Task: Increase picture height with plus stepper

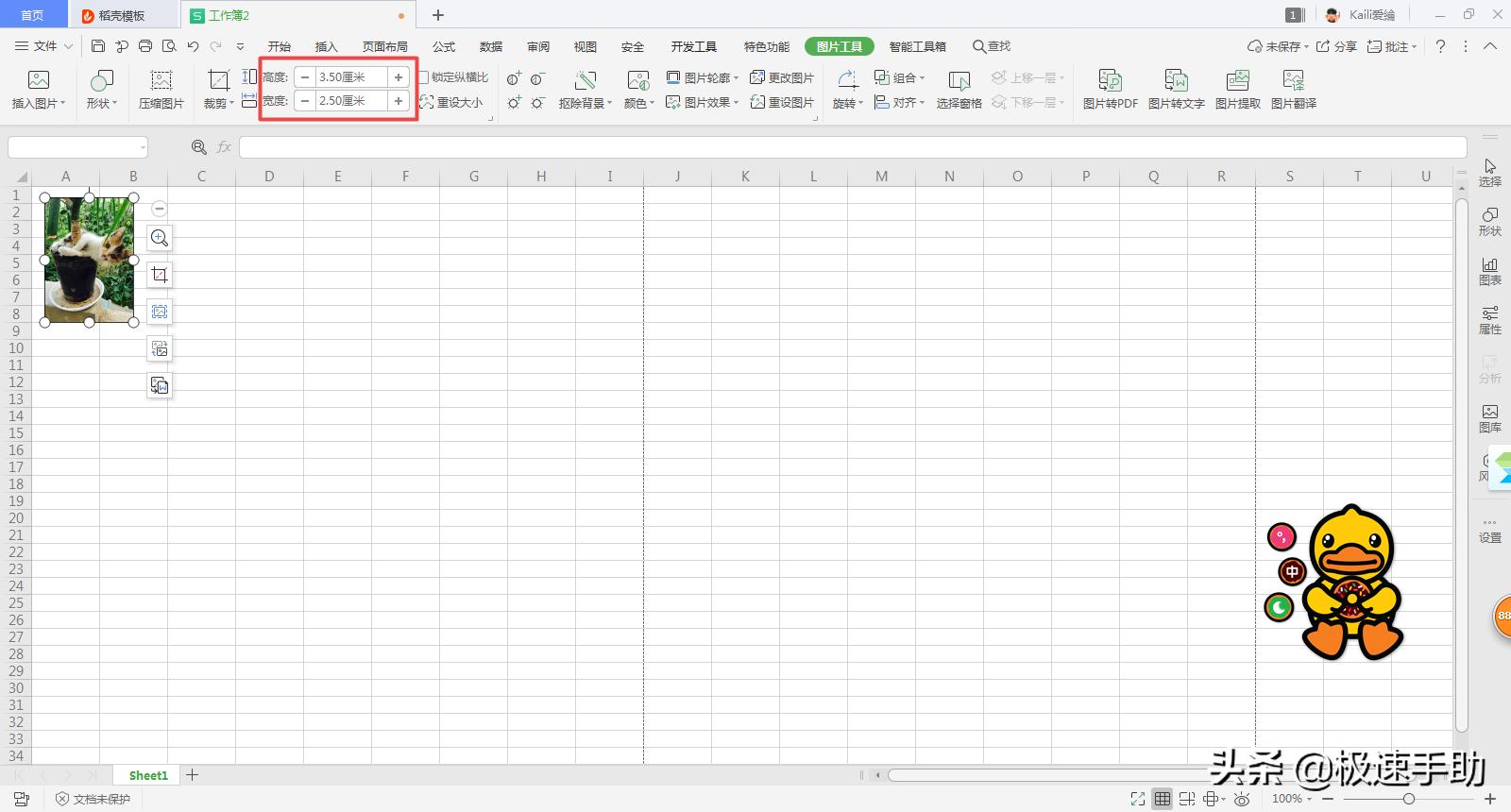Action: coord(399,77)
